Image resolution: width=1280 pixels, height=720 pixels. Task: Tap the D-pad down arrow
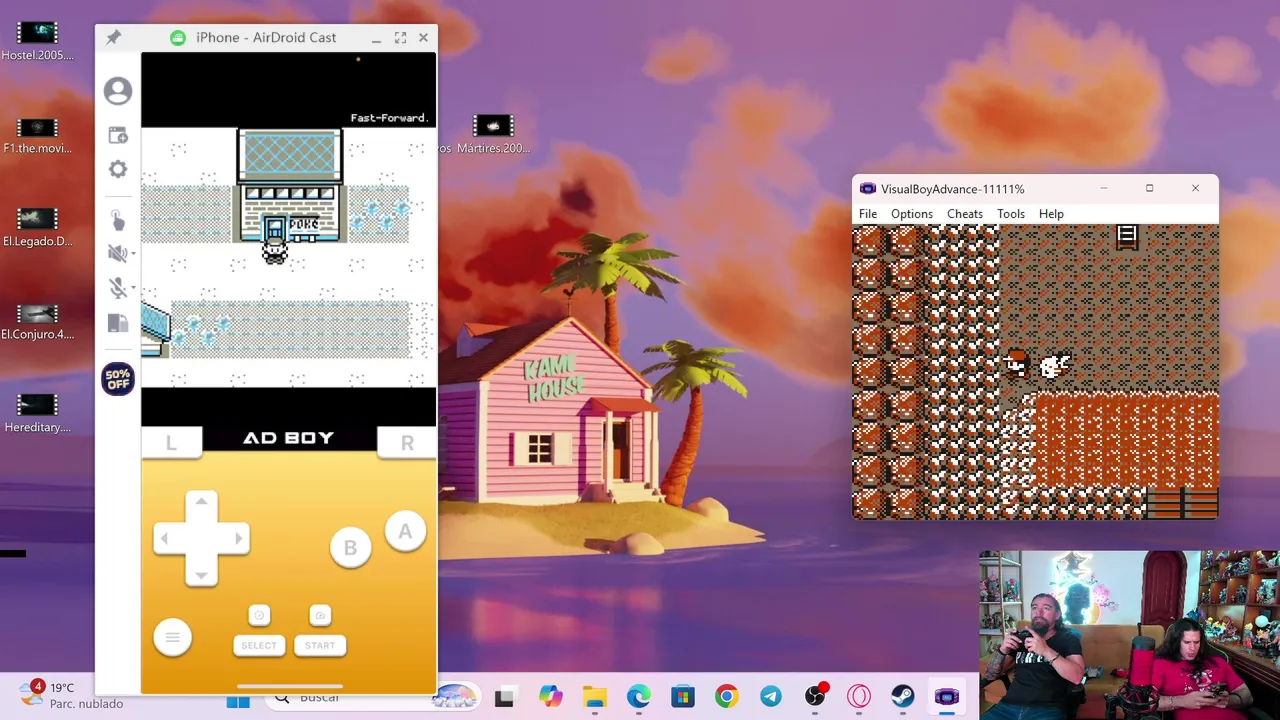(201, 574)
